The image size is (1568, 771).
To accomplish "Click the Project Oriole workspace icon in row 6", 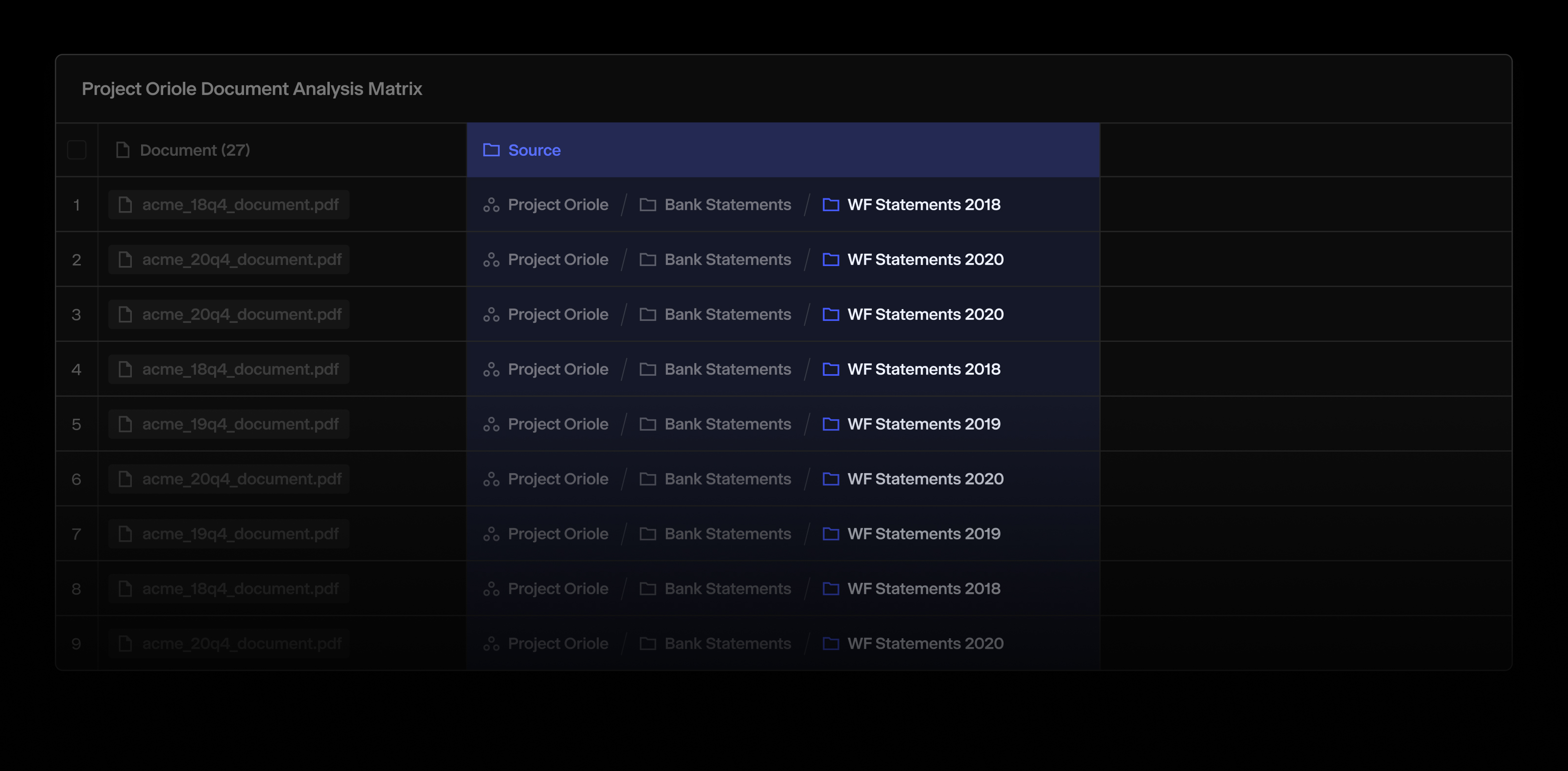I will 491,479.
